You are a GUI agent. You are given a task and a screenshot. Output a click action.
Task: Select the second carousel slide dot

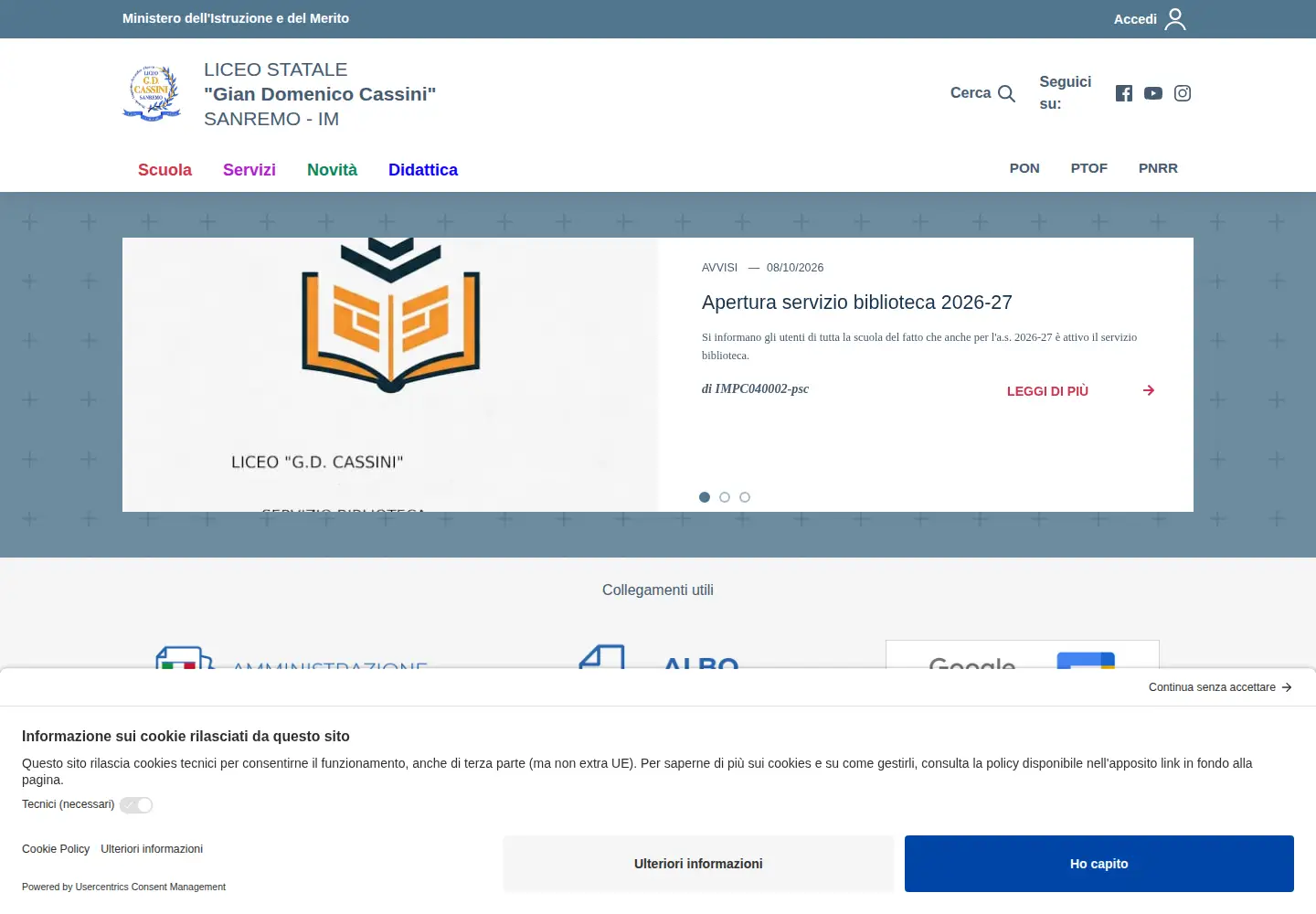pyautogui.click(x=725, y=497)
